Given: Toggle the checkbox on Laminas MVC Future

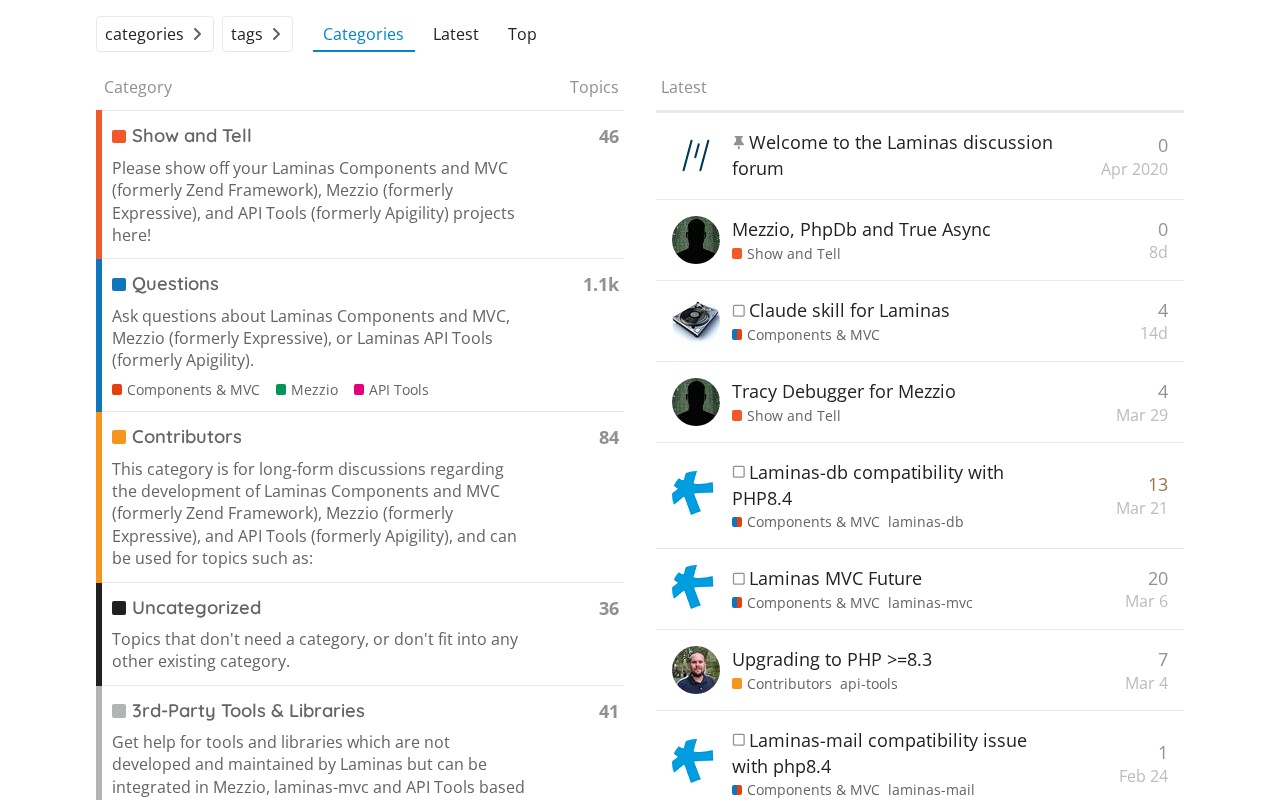Looking at the screenshot, I should [739, 579].
